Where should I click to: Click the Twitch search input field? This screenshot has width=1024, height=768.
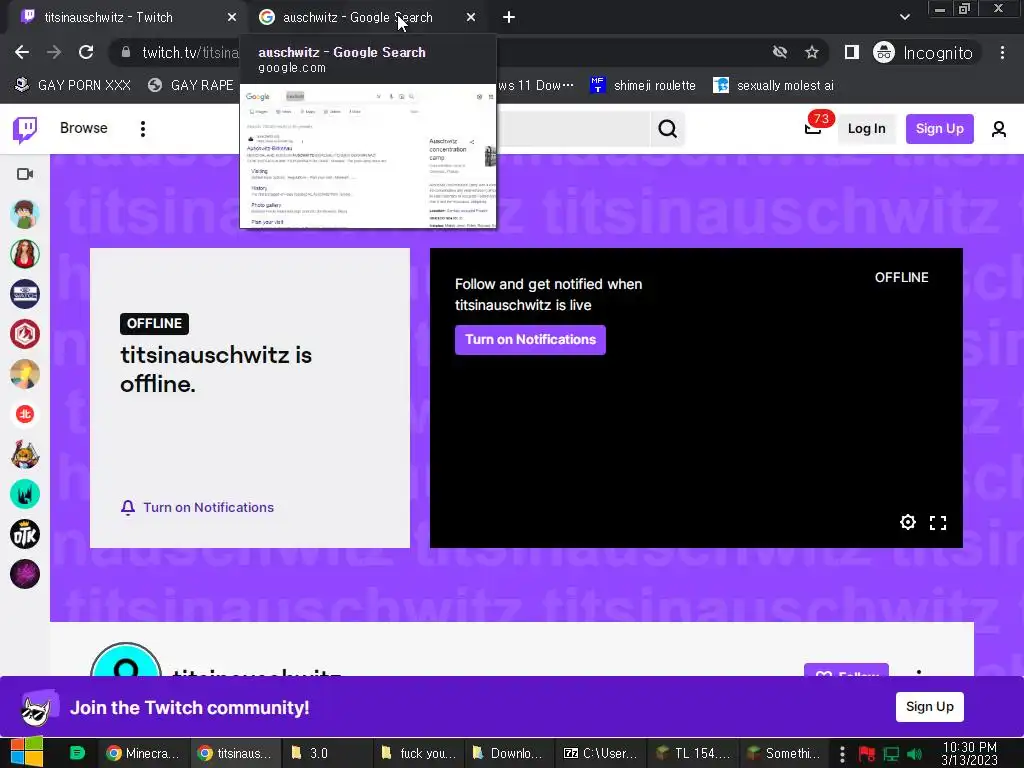[x=573, y=129]
